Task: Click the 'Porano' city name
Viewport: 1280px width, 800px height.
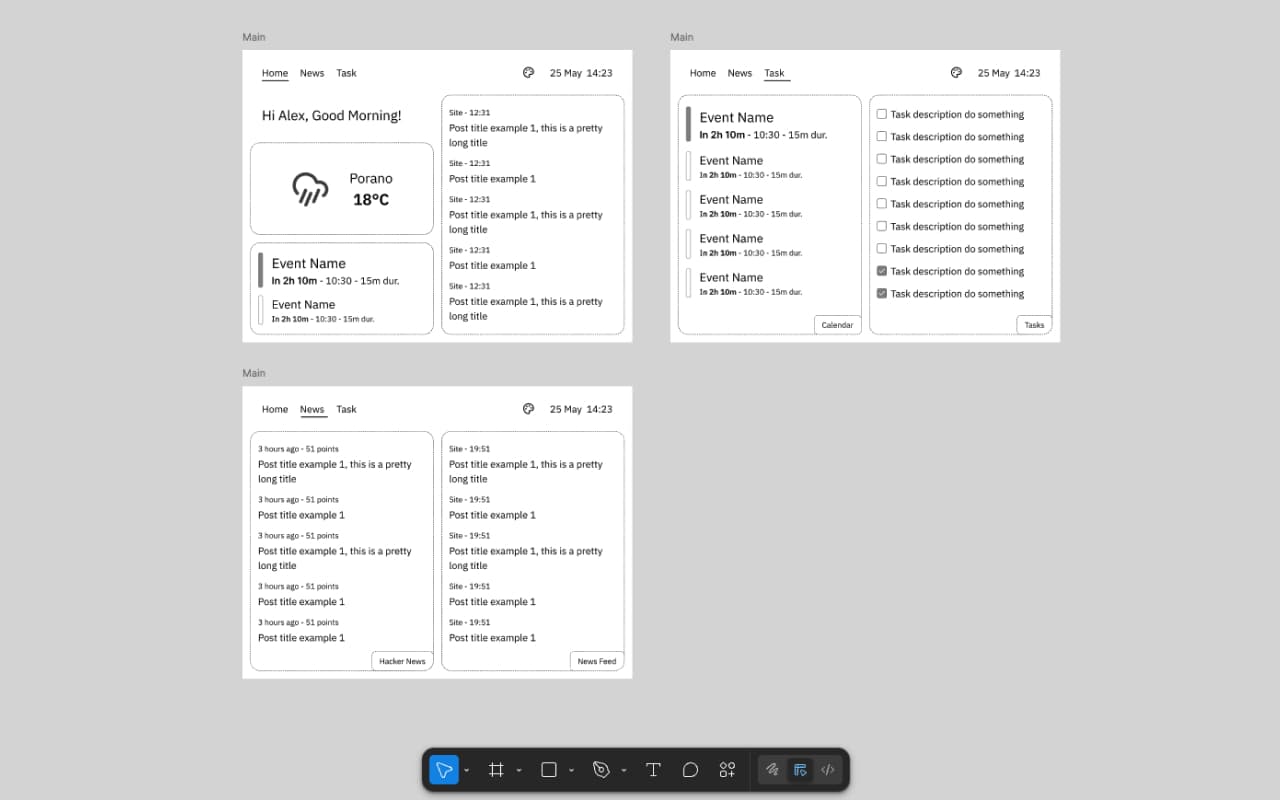Action: [x=371, y=178]
